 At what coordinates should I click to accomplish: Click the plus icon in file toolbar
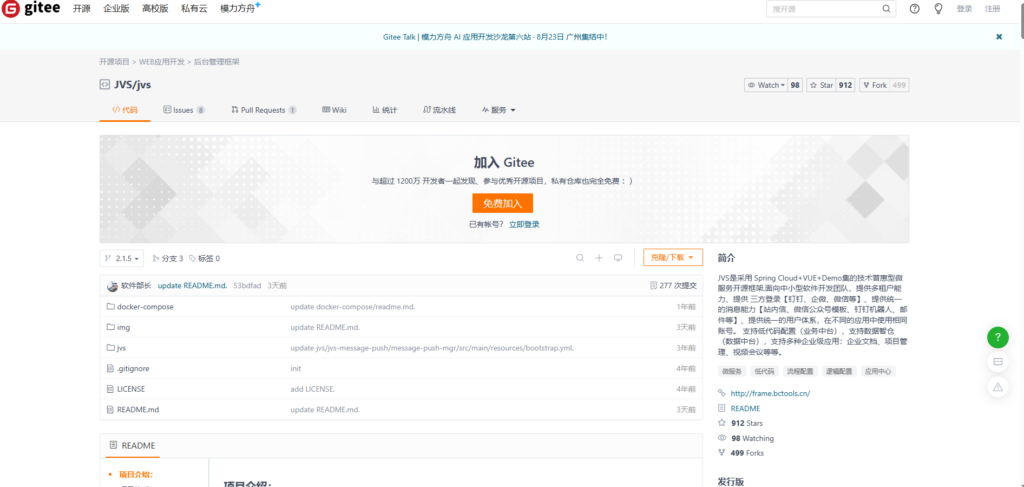point(599,258)
